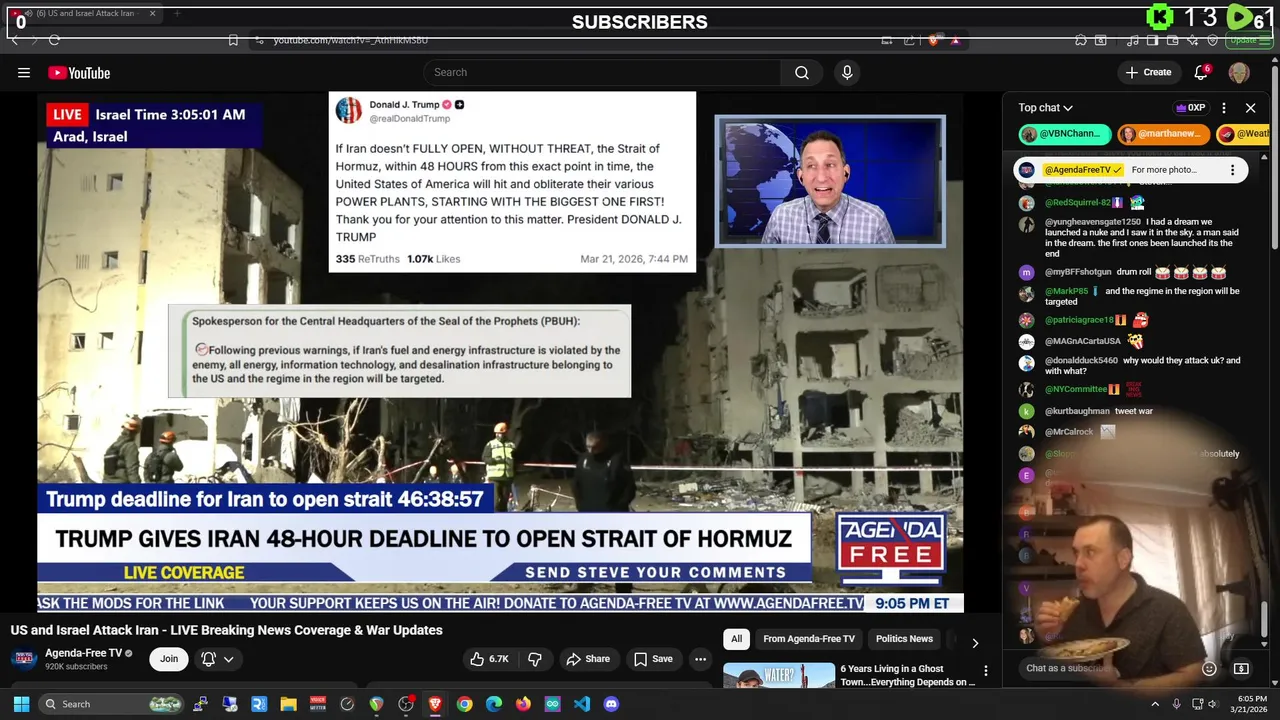Click the browser address bar URL
Viewport: 1280px width, 720px height.
point(350,40)
